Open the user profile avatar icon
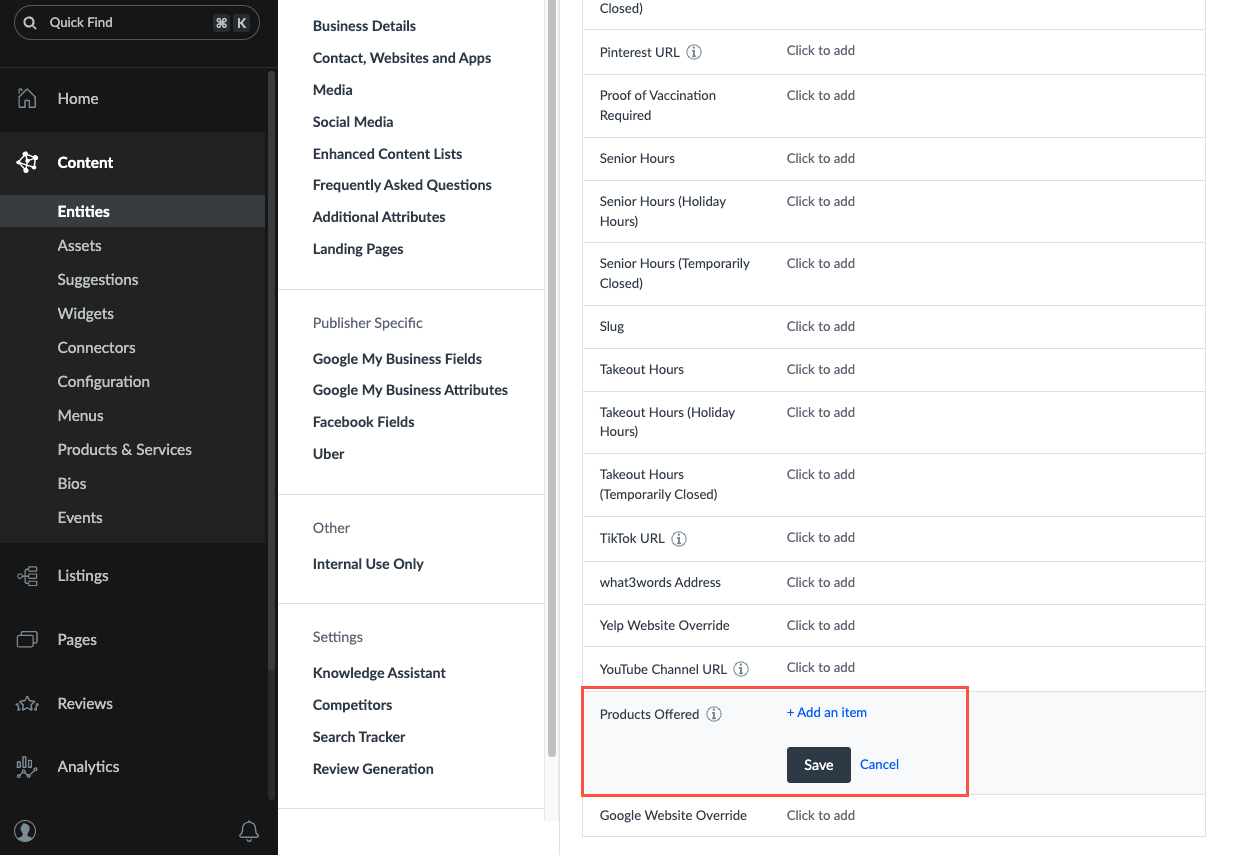 pos(26,831)
